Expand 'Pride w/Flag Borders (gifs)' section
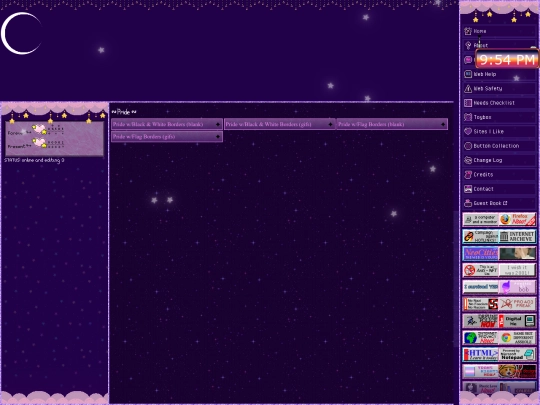 167,137
